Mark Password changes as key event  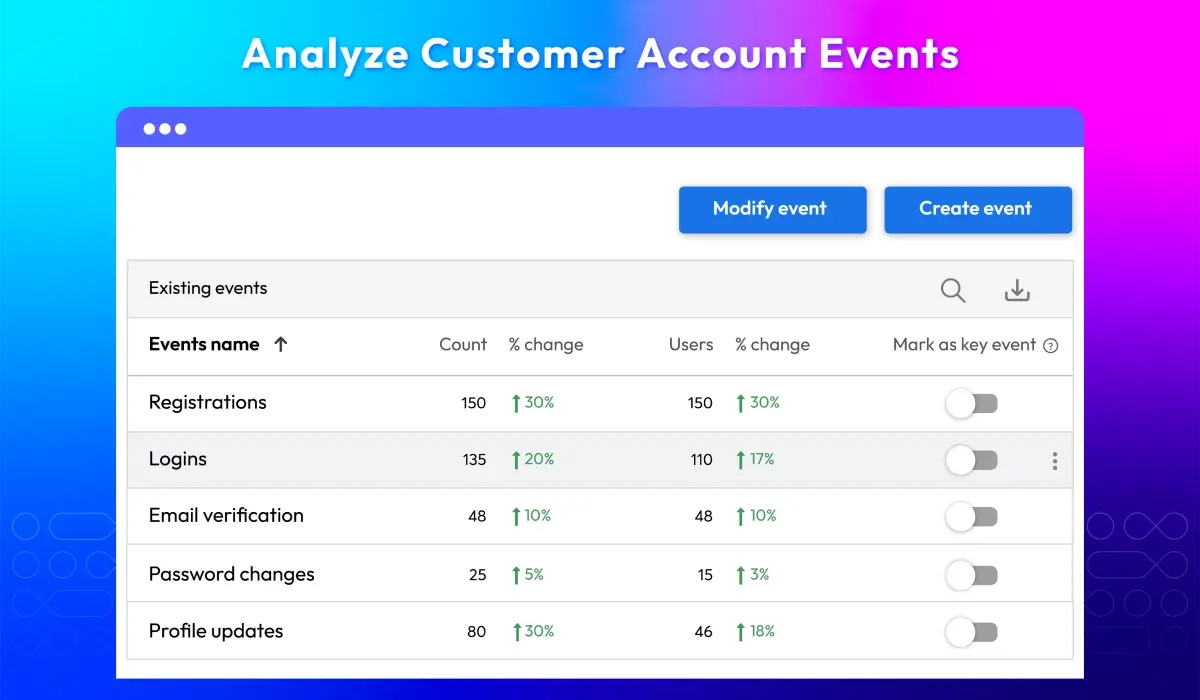[972, 575]
